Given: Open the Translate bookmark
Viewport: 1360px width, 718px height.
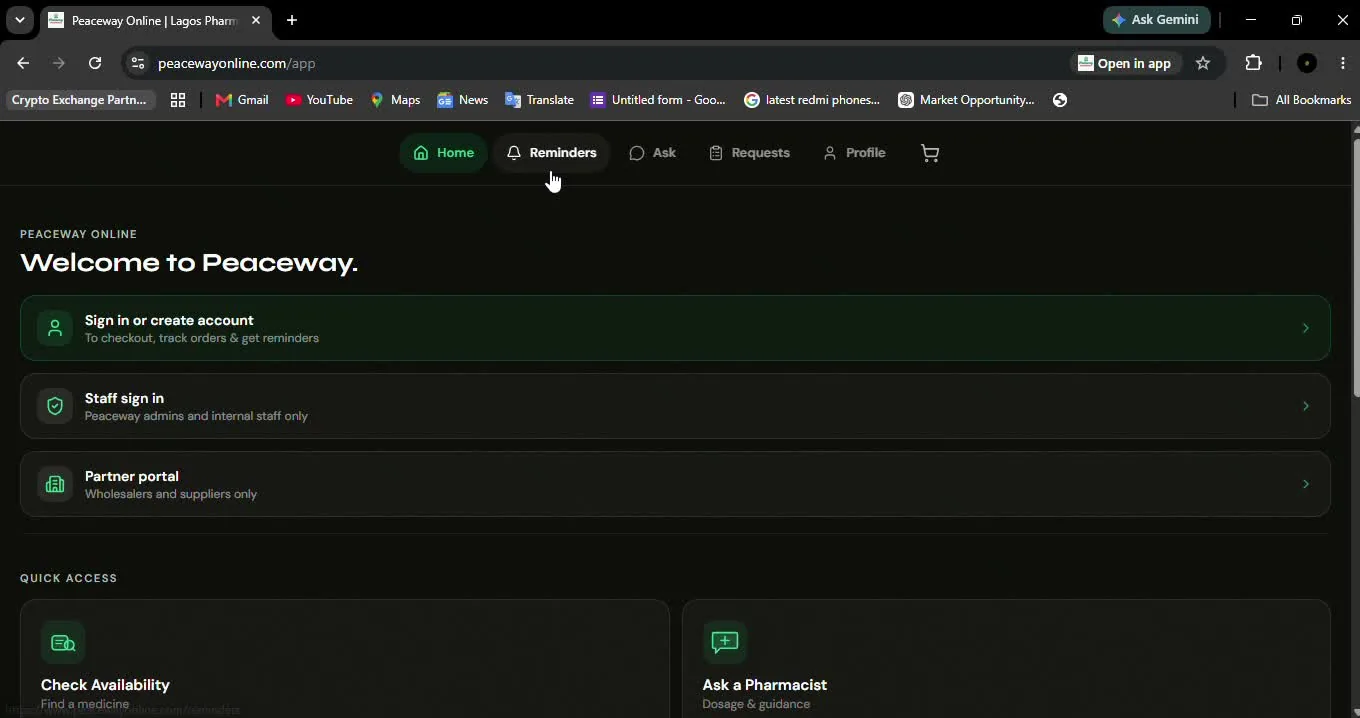Looking at the screenshot, I should (x=539, y=100).
